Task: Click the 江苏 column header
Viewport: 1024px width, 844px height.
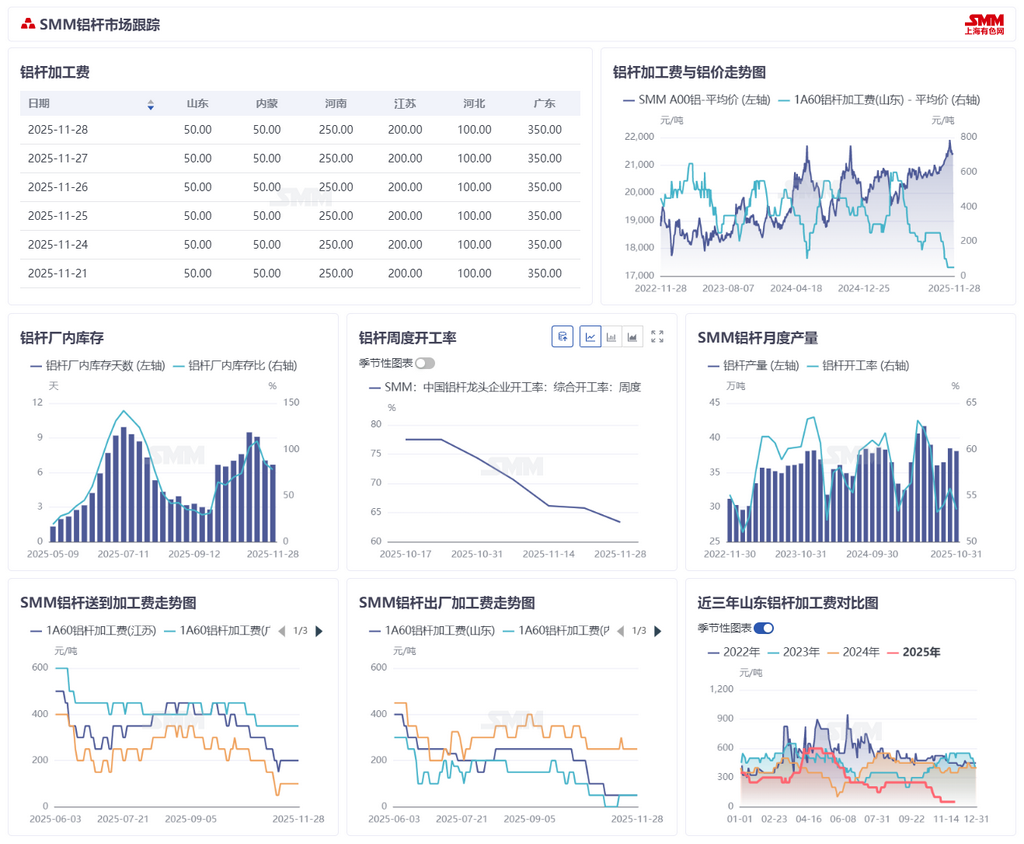Action: pyautogui.click(x=405, y=104)
